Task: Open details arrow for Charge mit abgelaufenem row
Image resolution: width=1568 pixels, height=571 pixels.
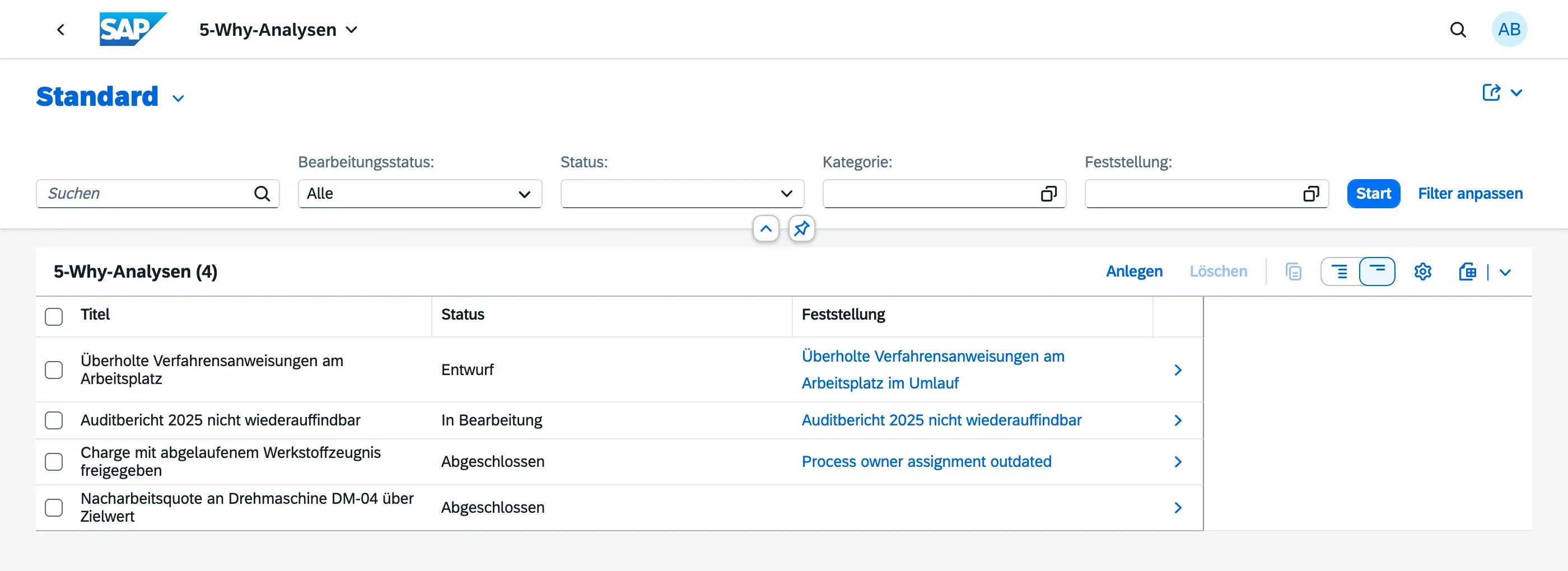Action: (x=1178, y=462)
